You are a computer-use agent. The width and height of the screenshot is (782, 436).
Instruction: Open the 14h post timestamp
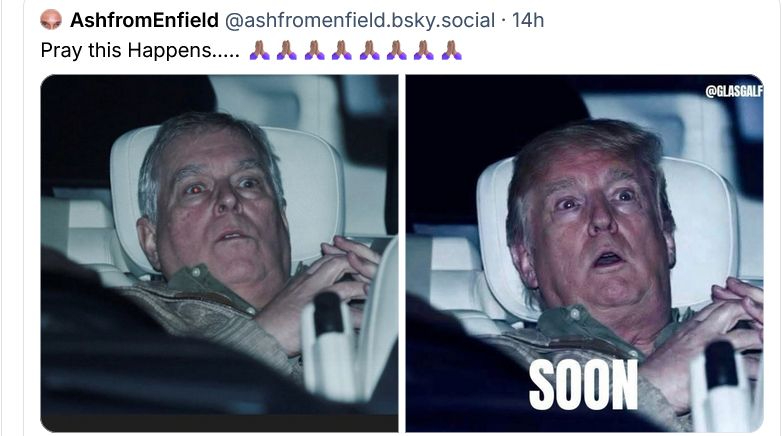point(528,20)
